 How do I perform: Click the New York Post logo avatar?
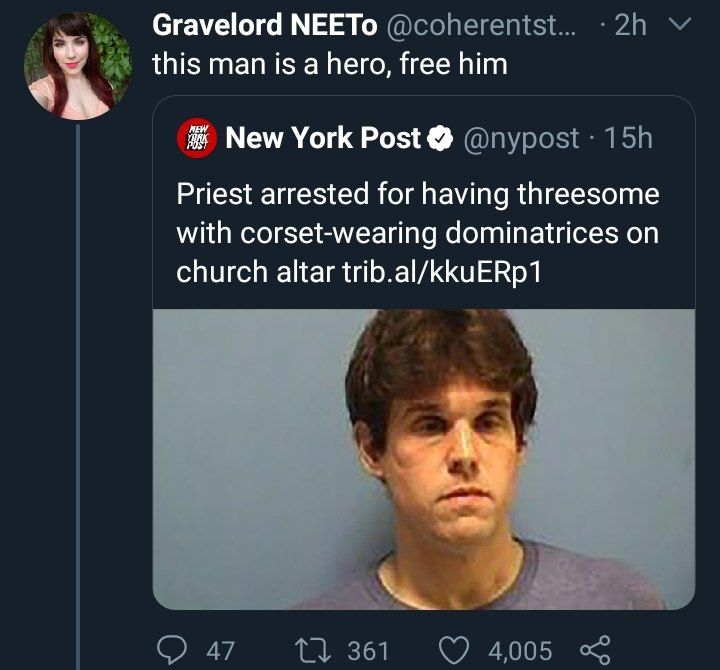[197, 138]
